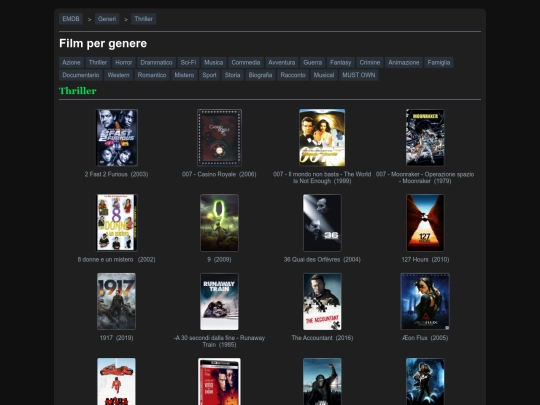Click "1917 (2019)" title text
The width and height of the screenshot is (540, 405).
click(x=116, y=338)
